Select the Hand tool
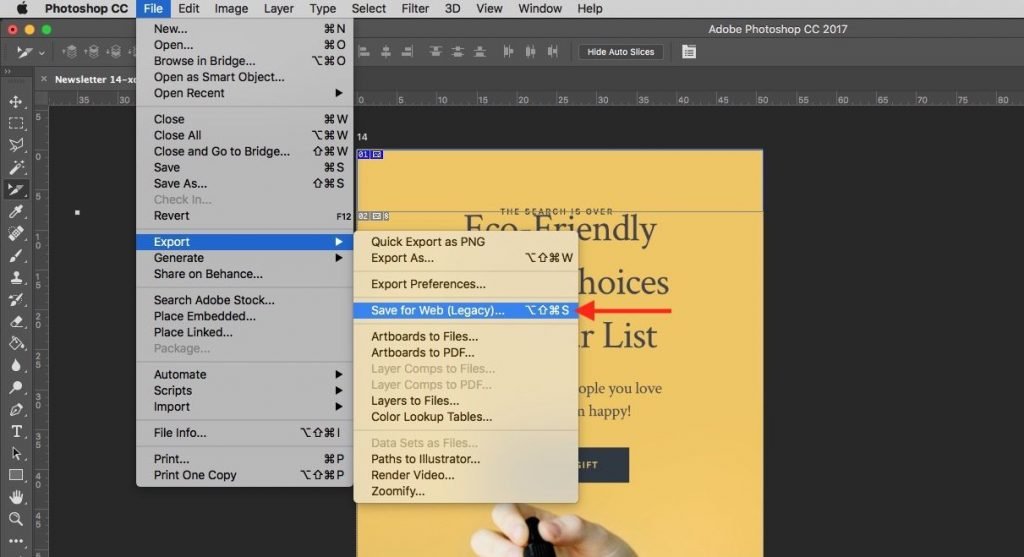 coord(16,497)
